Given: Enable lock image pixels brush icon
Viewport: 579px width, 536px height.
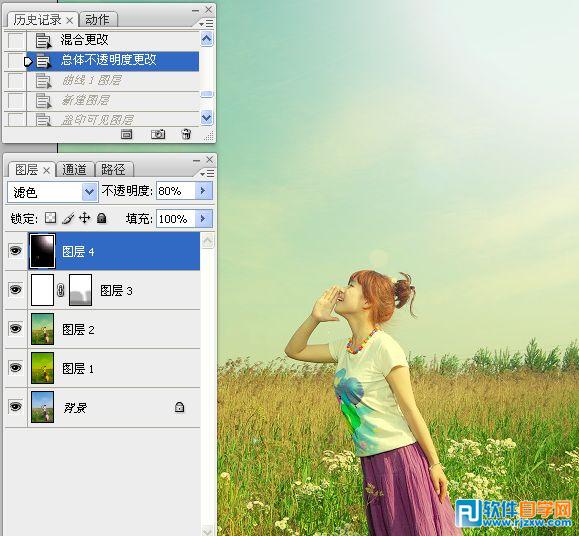Looking at the screenshot, I should [68, 218].
